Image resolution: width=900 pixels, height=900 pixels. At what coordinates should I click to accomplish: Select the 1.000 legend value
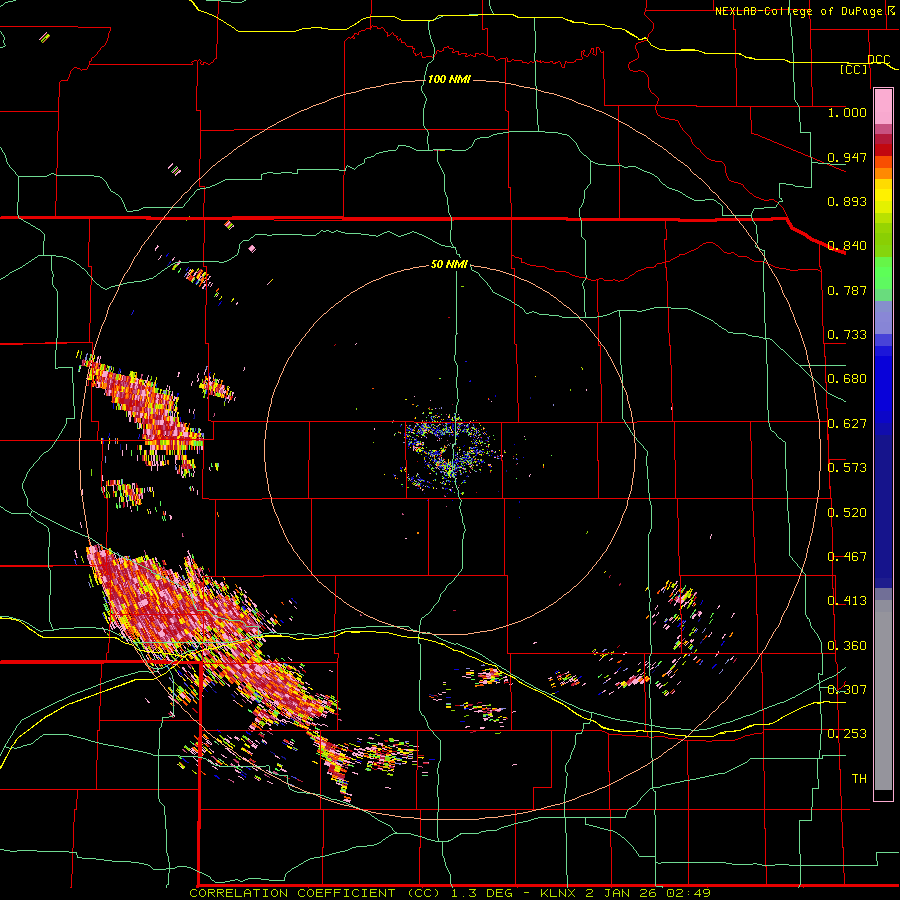(847, 112)
